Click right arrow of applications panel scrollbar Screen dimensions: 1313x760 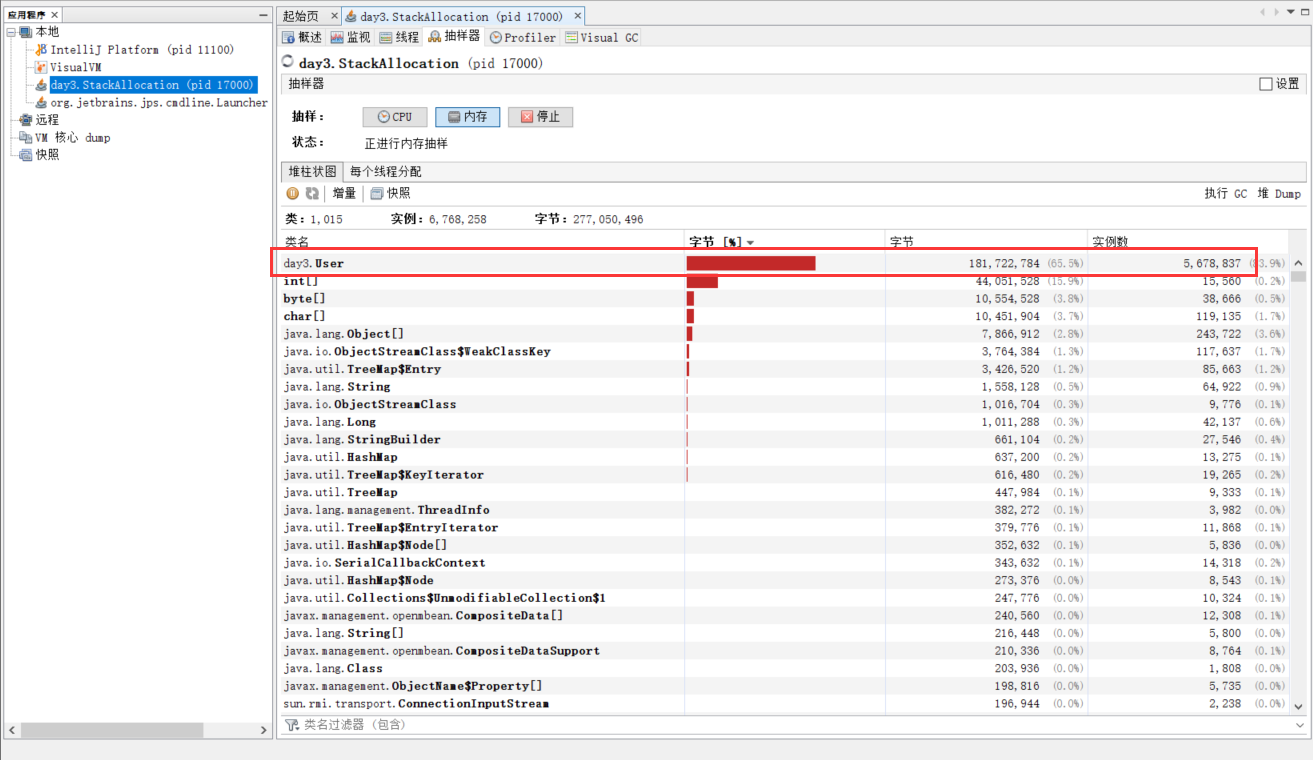(262, 730)
